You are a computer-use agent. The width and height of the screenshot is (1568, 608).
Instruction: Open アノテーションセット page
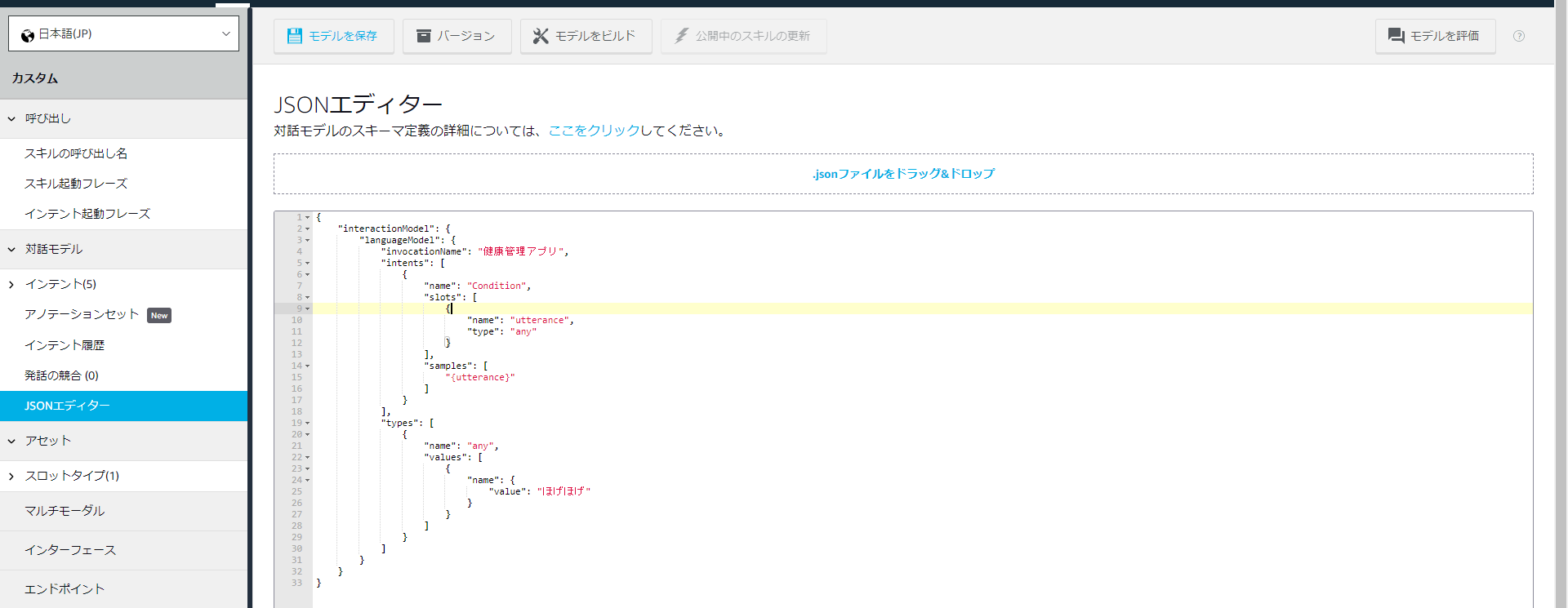click(82, 314)
